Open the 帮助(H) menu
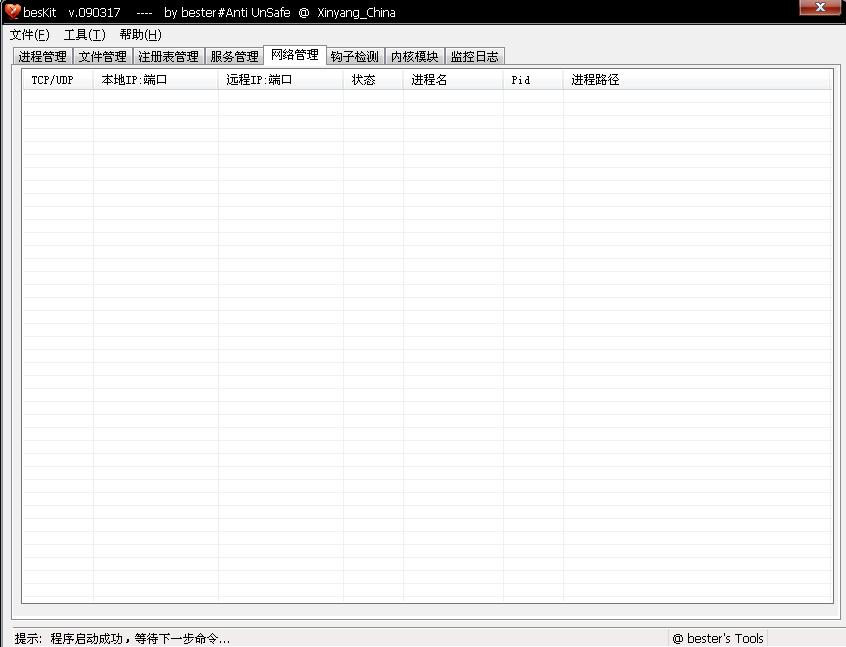The height and width of the screenshot is (647, 846). 140,35
